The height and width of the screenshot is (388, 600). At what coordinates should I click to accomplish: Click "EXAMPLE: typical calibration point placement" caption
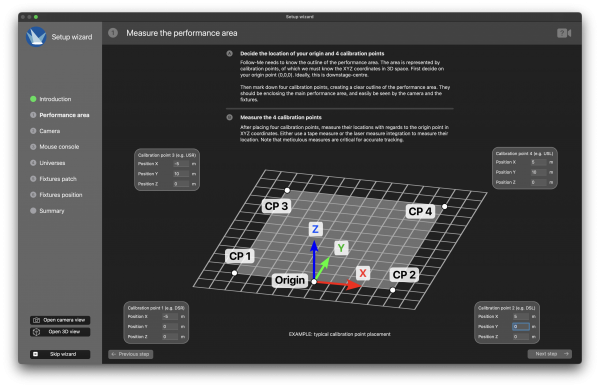pyautogui.click(x=339, y=334)
